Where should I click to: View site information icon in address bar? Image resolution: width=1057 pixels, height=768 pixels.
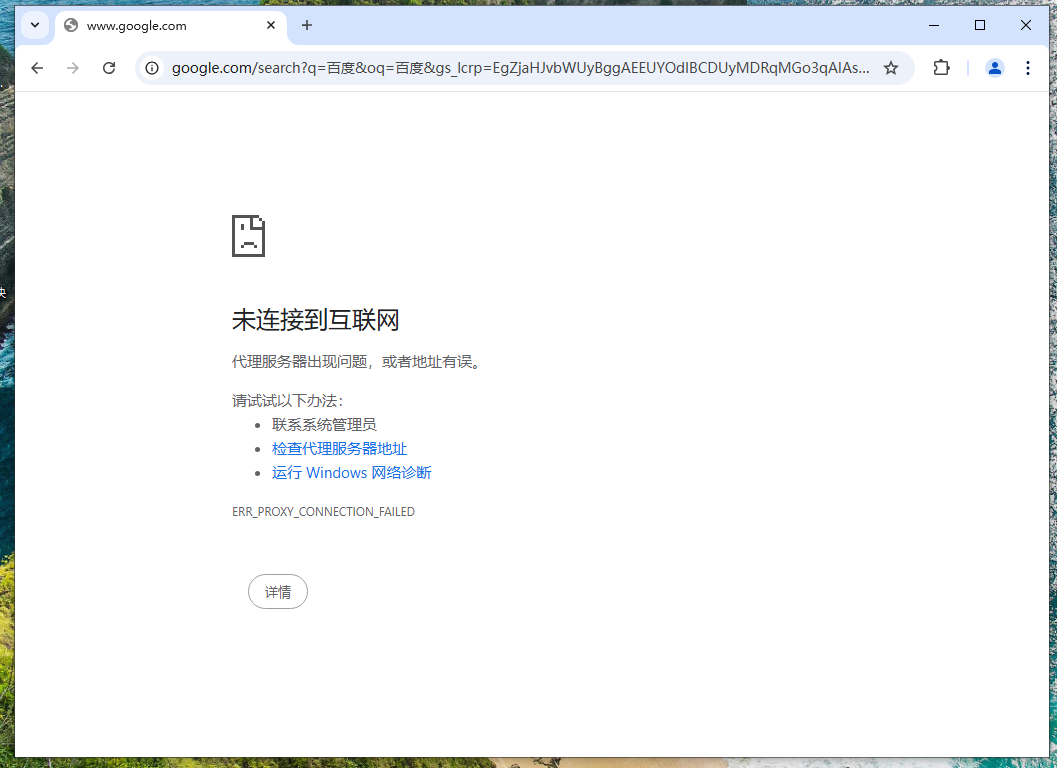coord(152,68)
